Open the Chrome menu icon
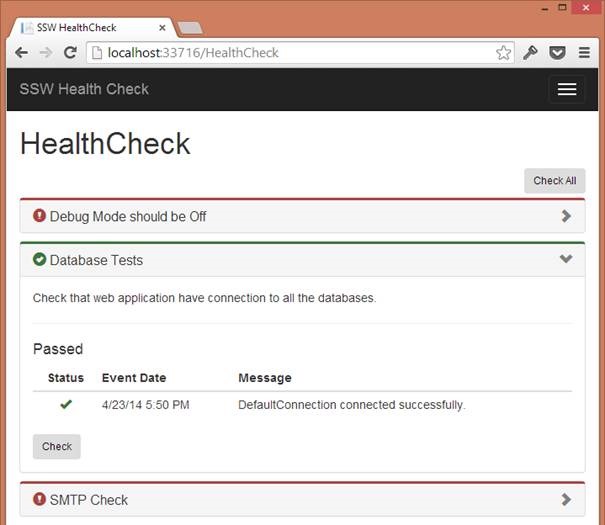 (x=585, y=53)
